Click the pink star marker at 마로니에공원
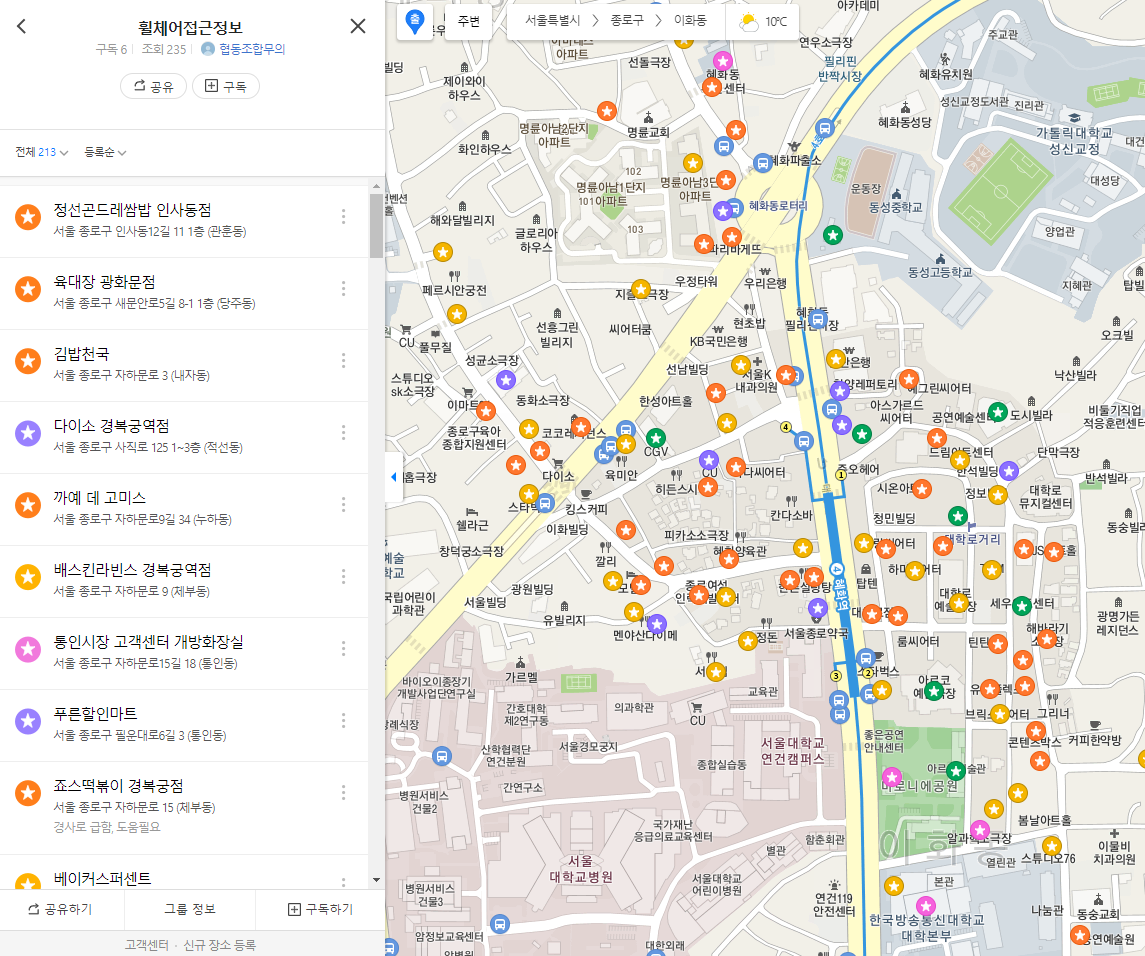 point(892,776)
